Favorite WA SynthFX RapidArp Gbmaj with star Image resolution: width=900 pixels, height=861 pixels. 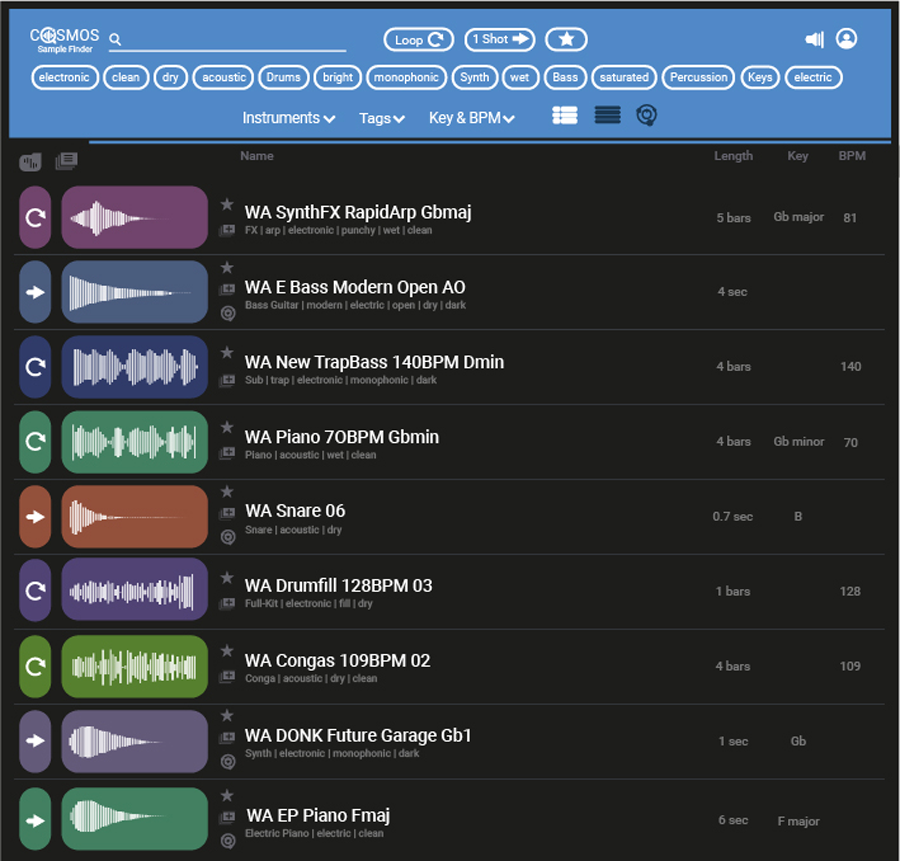click(227, 204)
